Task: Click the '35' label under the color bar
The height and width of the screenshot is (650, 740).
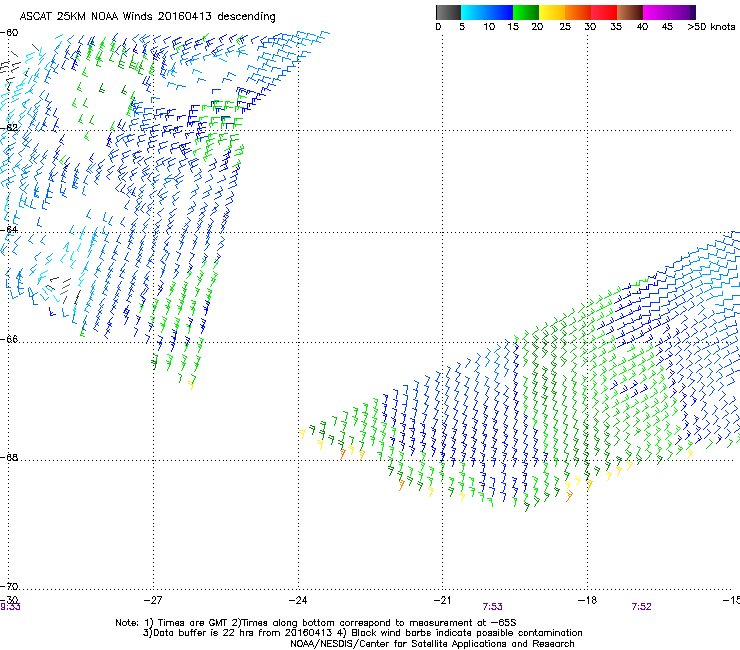Action: [x=616, y=27]
